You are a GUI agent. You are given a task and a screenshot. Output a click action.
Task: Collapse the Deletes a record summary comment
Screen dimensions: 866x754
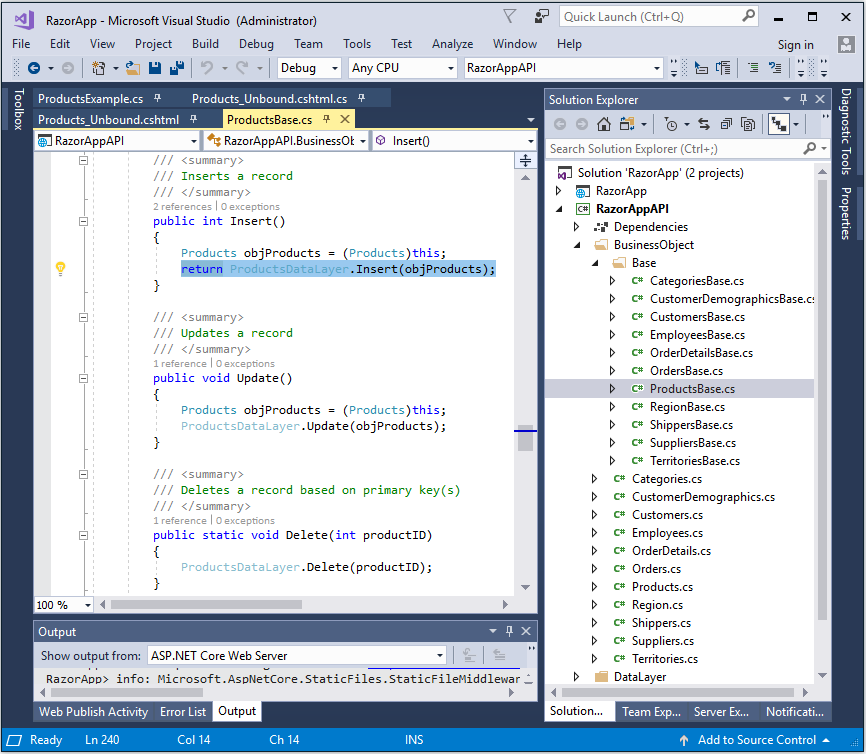pos(83,474)
